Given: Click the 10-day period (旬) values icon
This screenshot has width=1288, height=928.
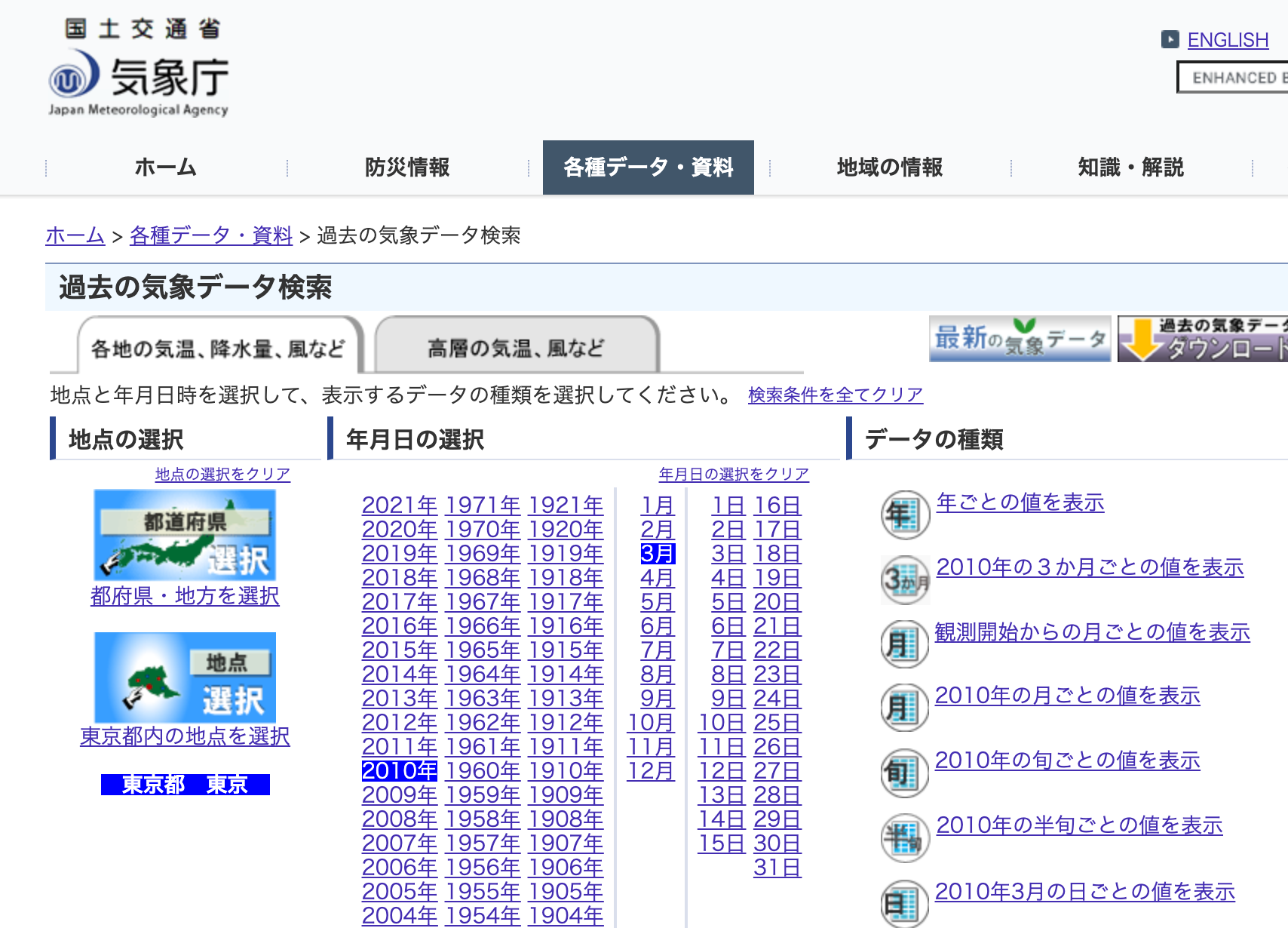Looking at the screenshot, I should click(x=905, y=773).
